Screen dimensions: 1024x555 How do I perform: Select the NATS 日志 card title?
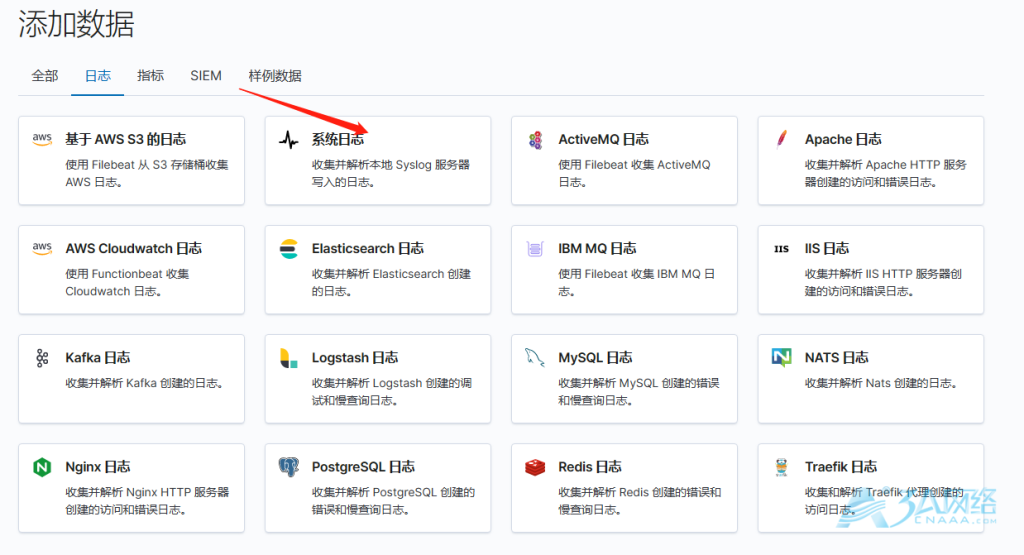(x=836, y=357)
